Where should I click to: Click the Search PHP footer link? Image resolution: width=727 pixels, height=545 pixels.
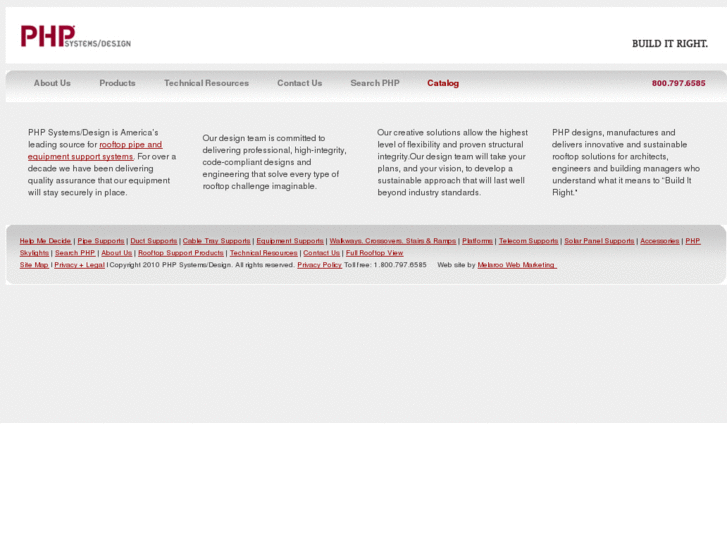75,253
